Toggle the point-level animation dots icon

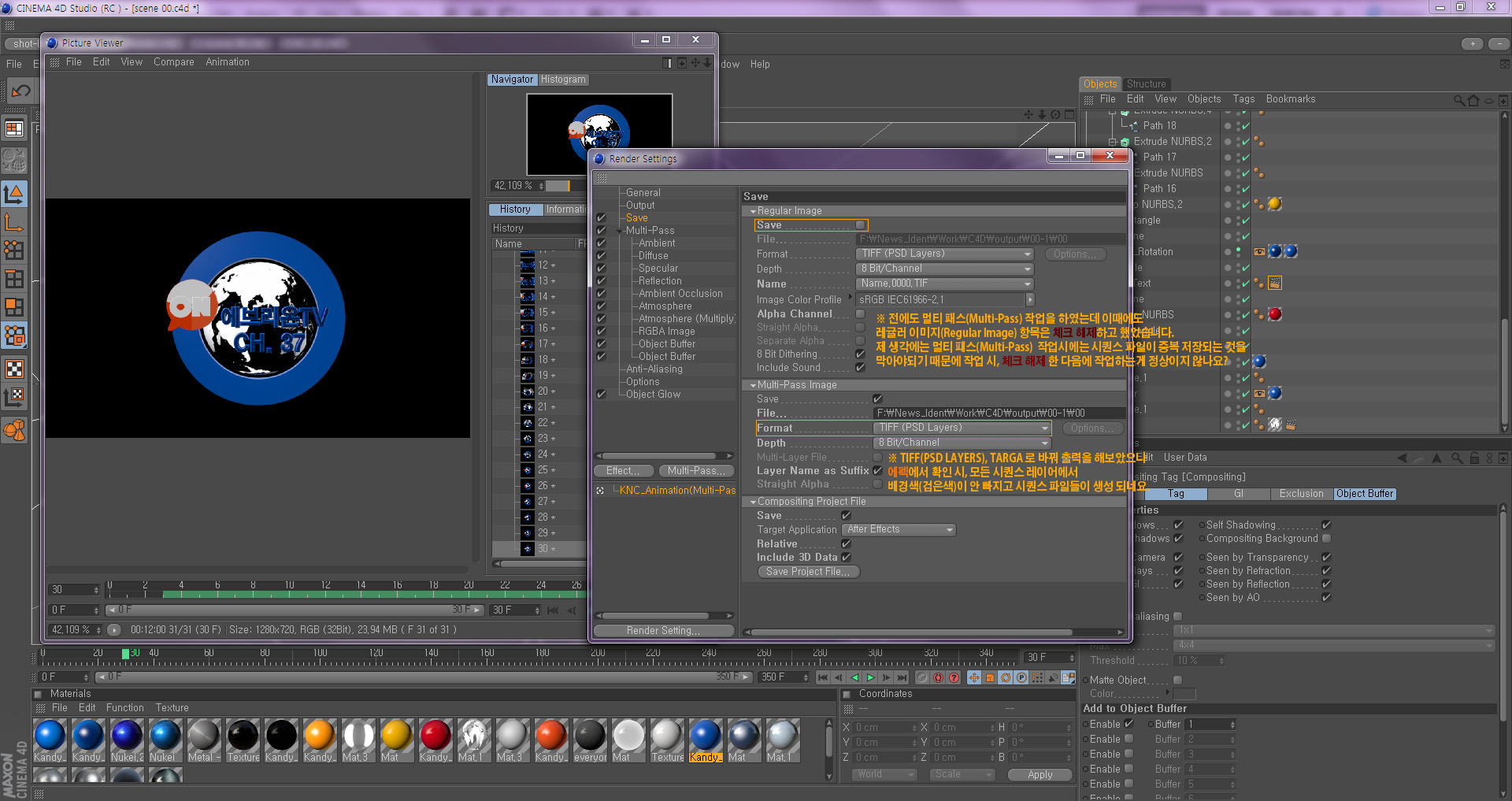pyautogui.click(x=1037, y=677)
